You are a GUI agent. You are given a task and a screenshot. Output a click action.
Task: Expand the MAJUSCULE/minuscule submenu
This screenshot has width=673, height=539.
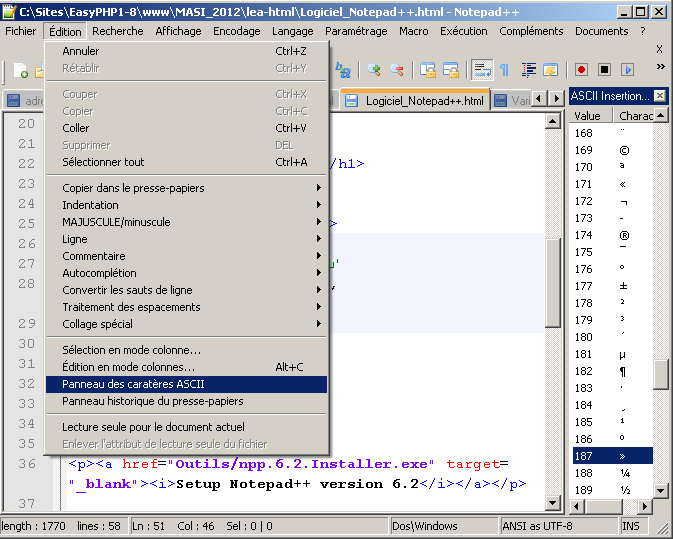click(x=186, y=222)
